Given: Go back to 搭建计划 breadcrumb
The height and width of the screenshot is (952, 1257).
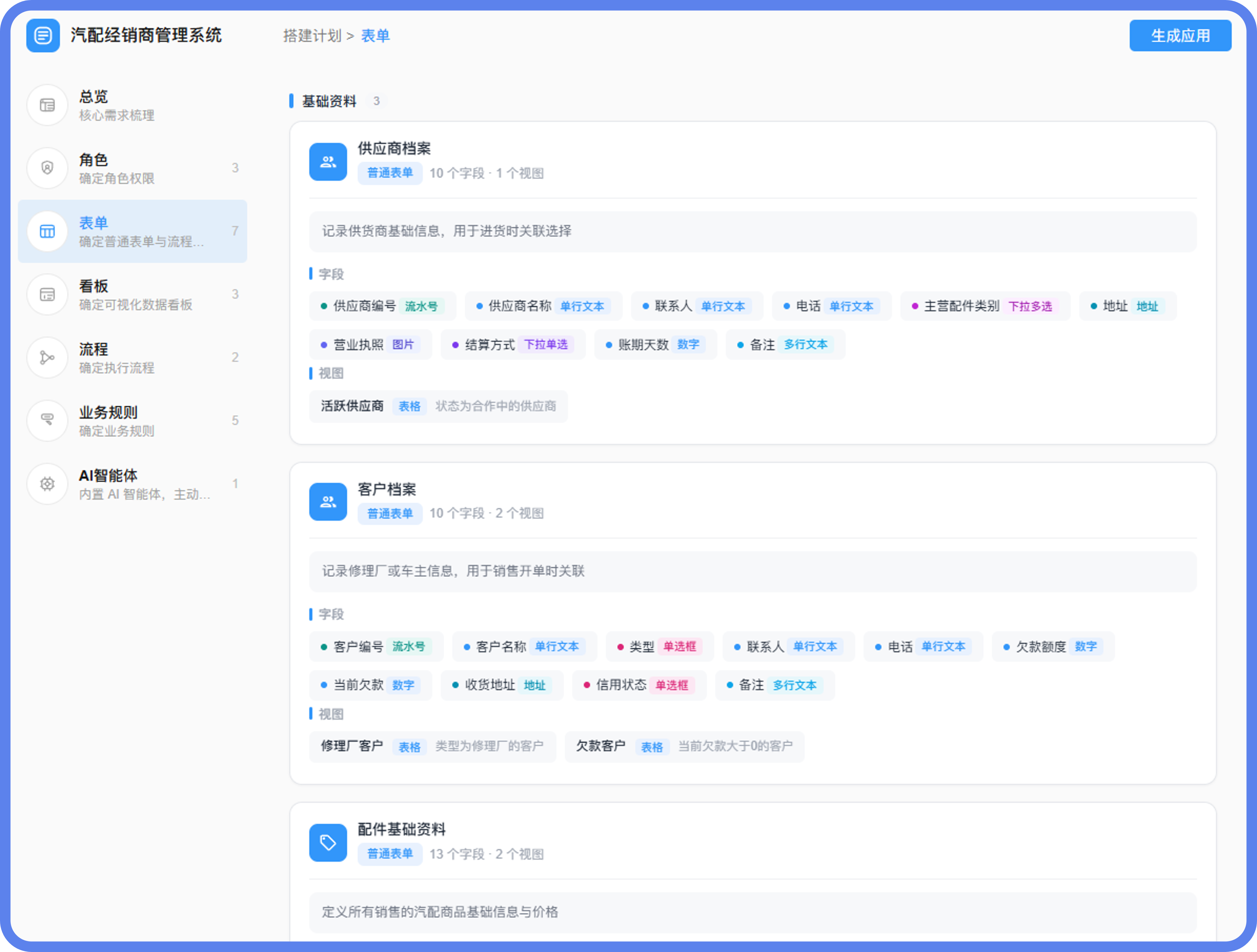Looking at the screenshot, I should pos(312,36).
